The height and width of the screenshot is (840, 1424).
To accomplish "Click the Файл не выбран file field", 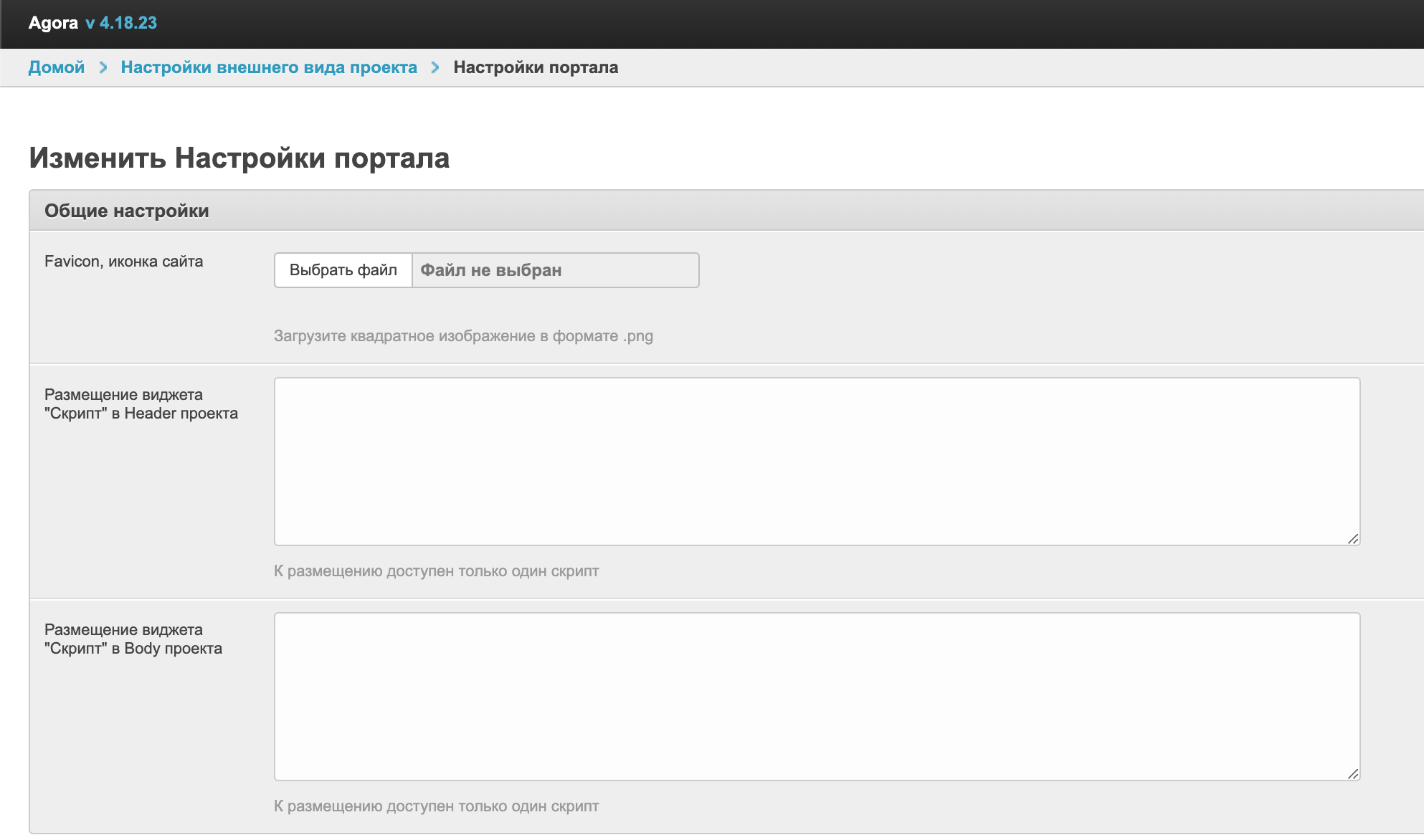I will coord(555,270).
